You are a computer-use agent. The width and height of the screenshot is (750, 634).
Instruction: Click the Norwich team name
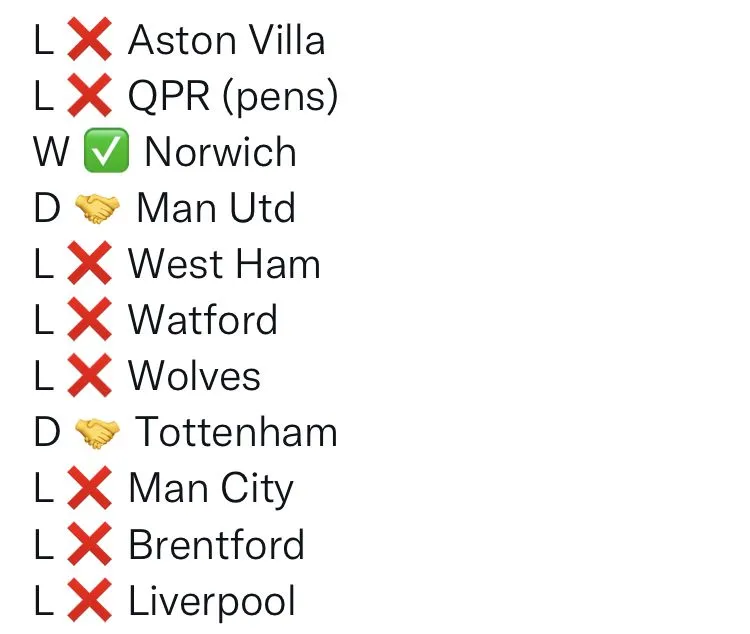tap(221, 152)
